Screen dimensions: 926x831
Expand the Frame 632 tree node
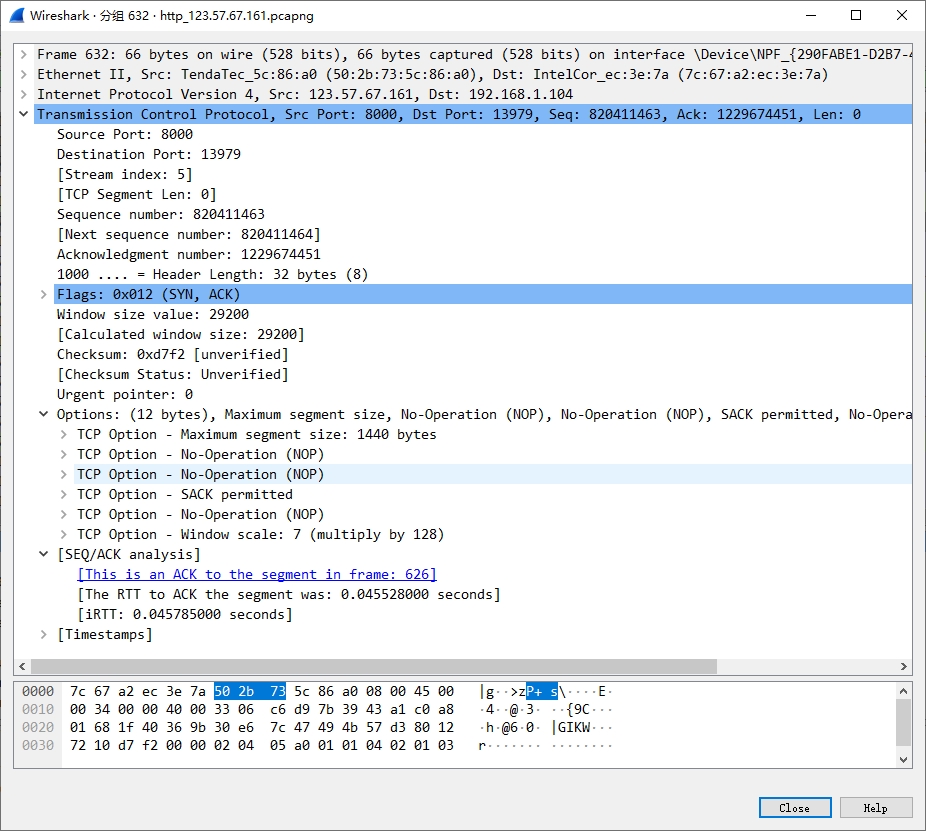23,54
